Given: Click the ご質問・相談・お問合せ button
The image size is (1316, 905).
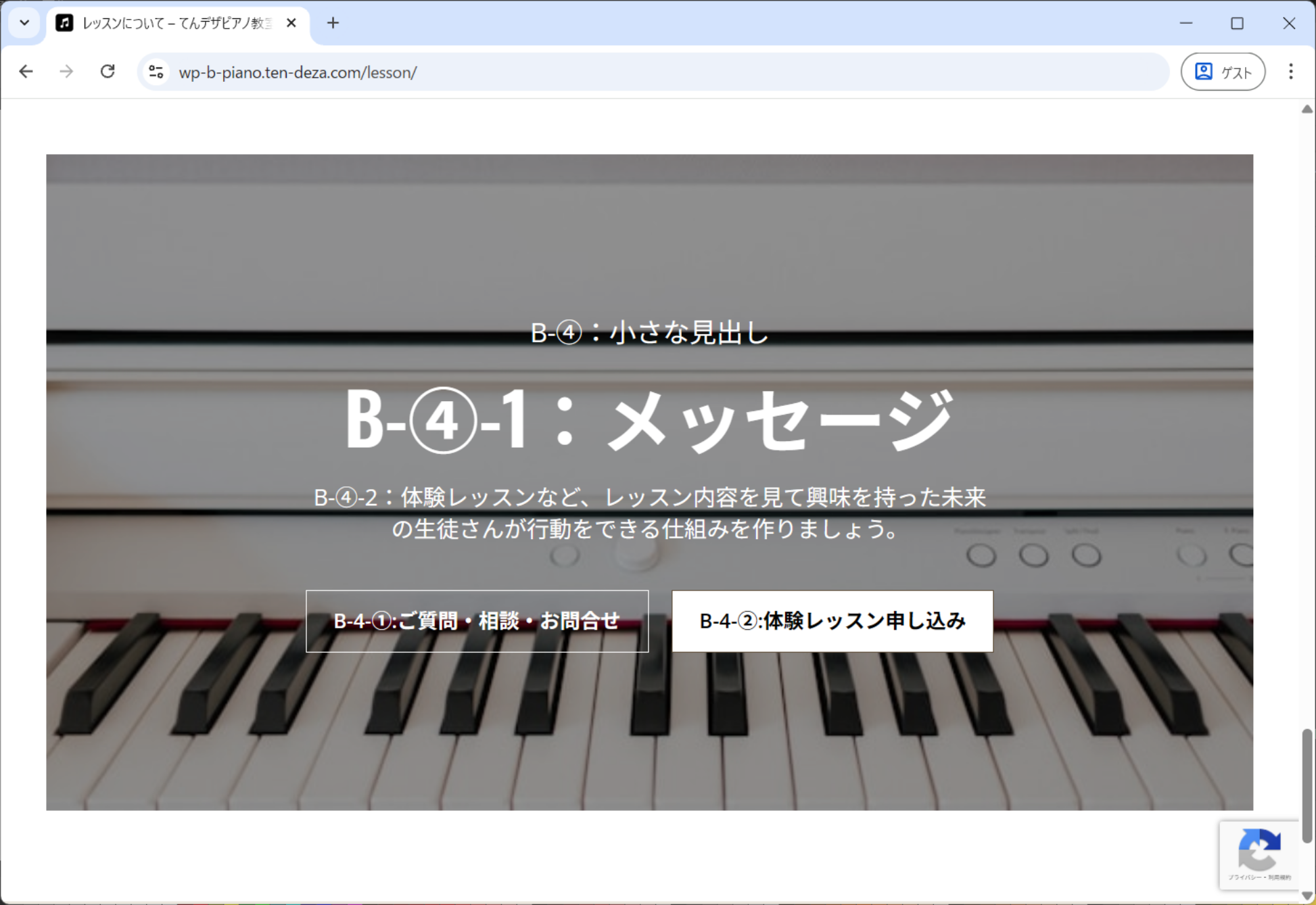Looking at the screenshot, I should pos(477,621).
